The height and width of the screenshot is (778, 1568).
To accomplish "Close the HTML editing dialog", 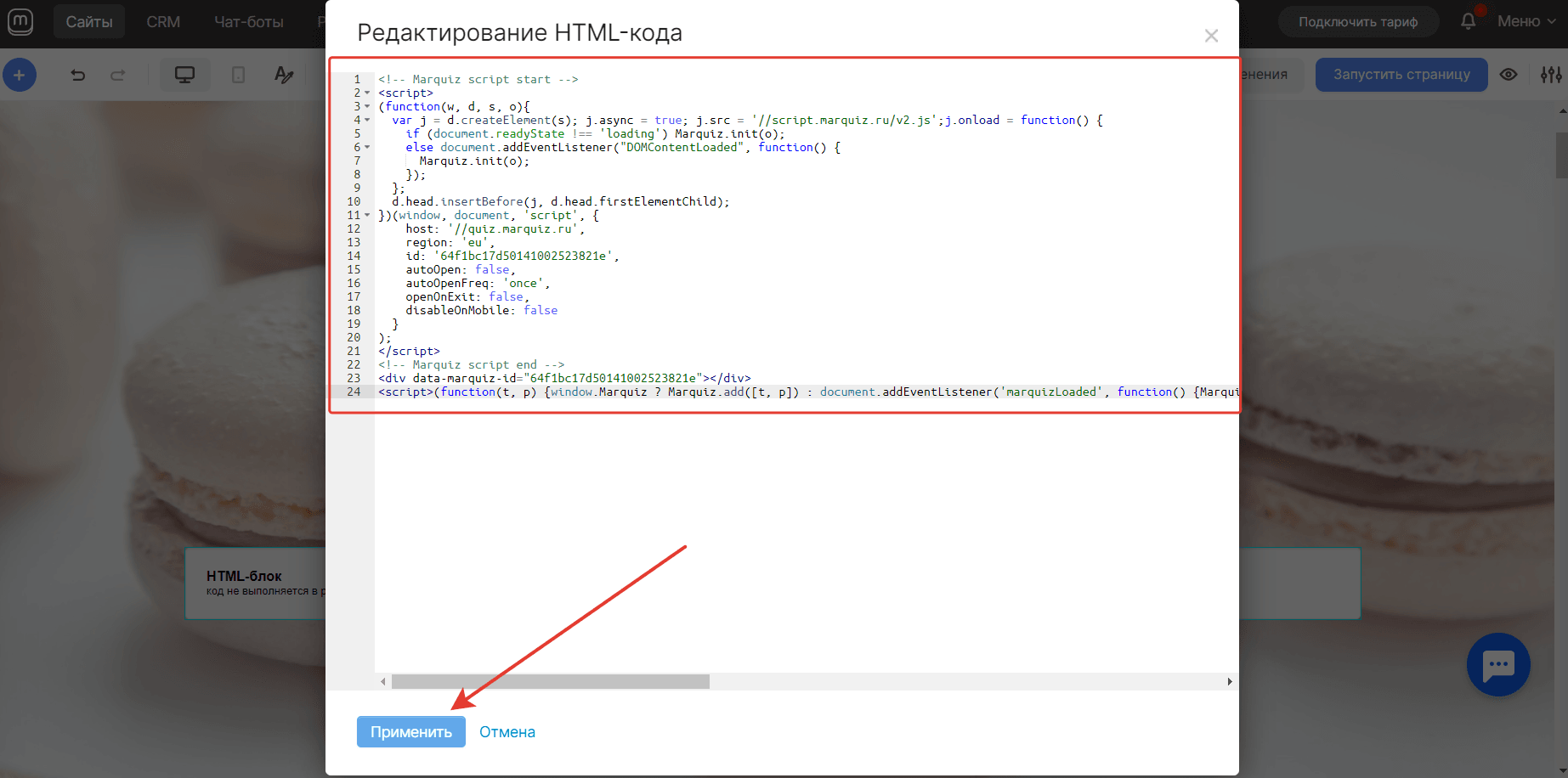I will [x=1211, y=36].
